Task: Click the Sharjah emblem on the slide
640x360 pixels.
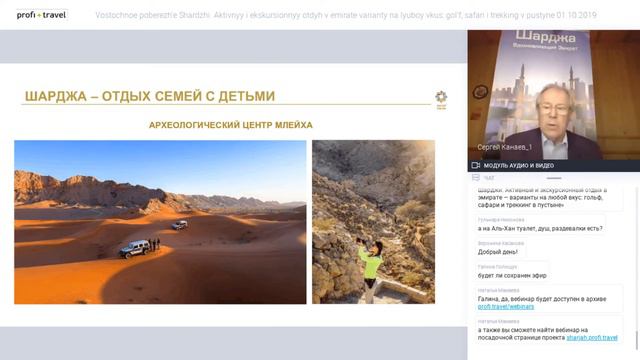Action: click(441, 99)
